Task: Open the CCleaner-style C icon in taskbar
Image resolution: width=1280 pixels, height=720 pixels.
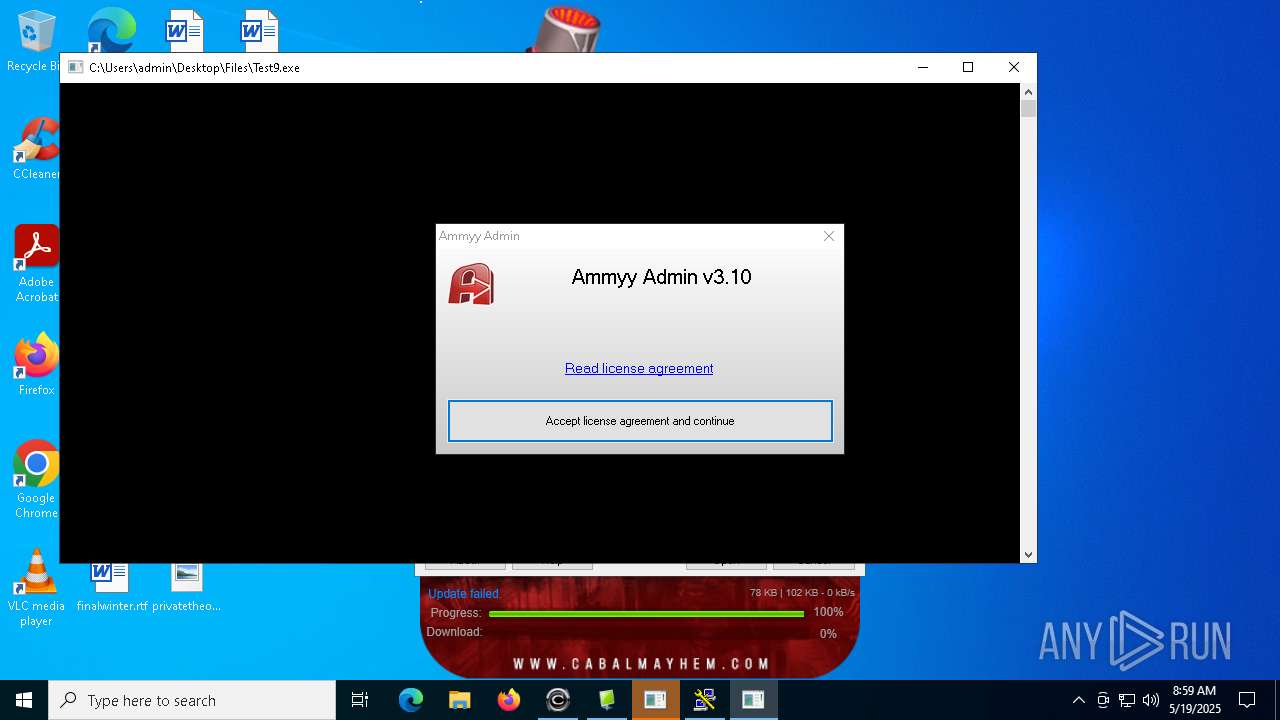Action: coord(558,700)
